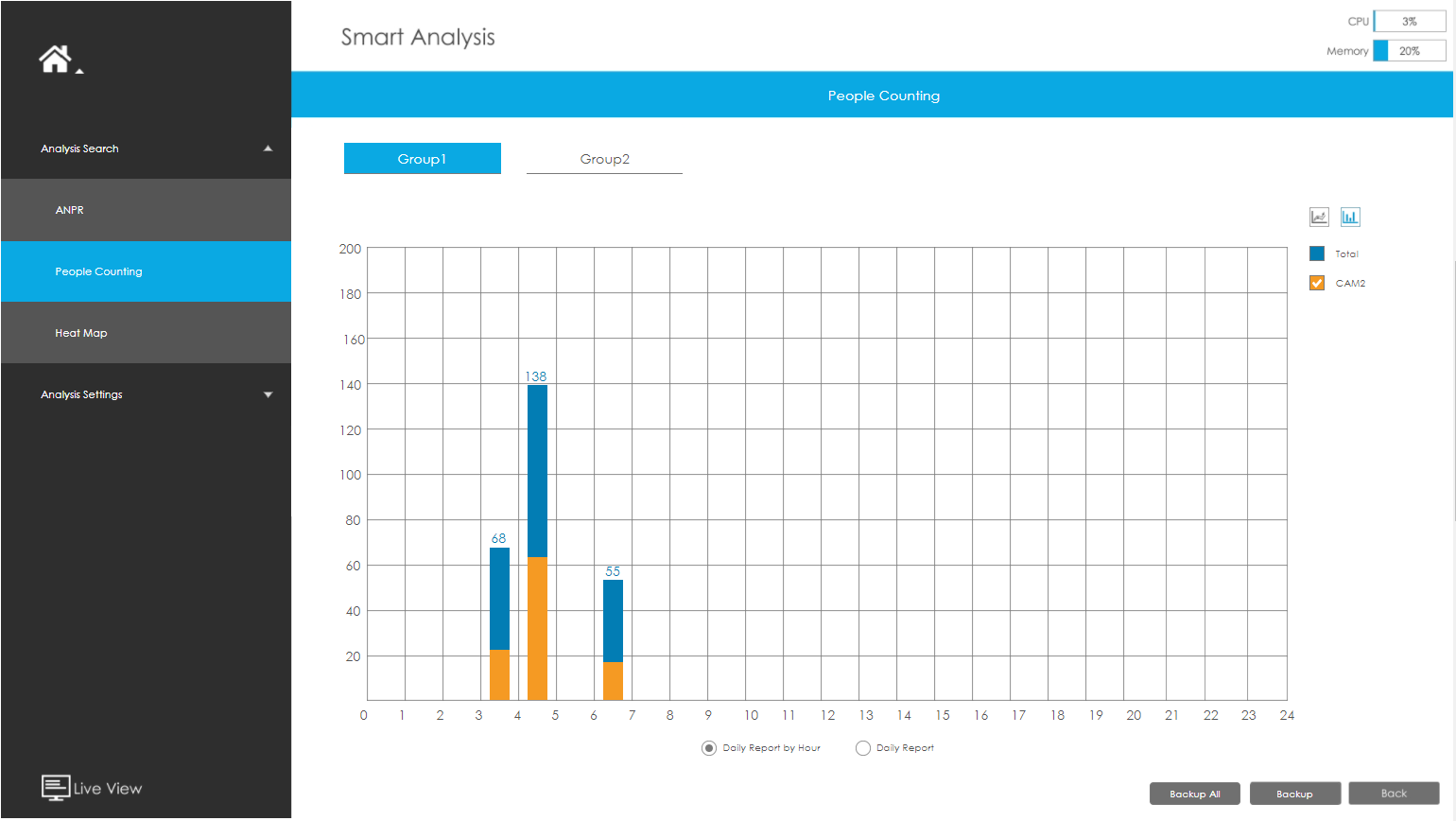
Task: Click the Total legend label
Action: [x=1346, y=254]
